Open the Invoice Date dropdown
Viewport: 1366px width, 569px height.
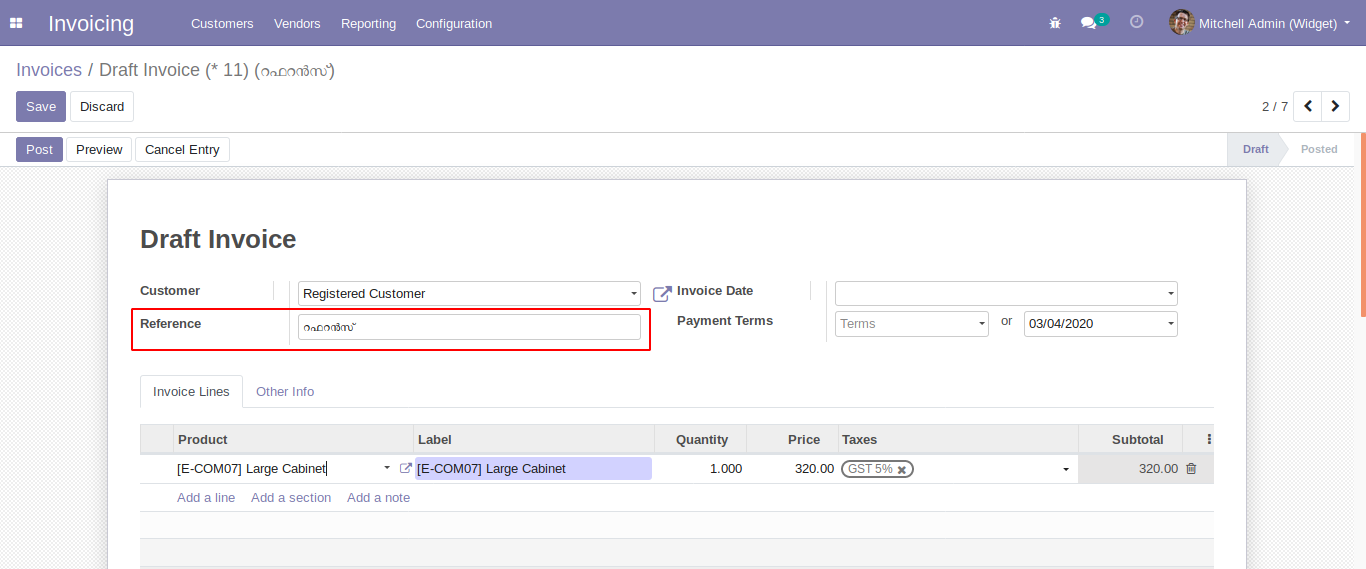point(1171,294)
